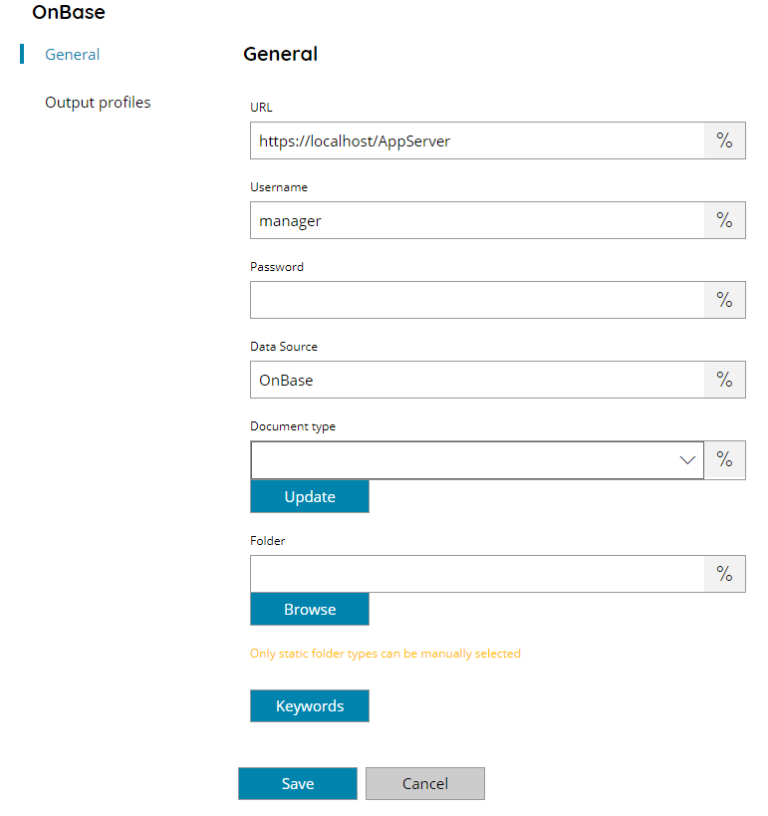Click the percent icon next to Data Source
768x816 pixels.
[725, 379]
